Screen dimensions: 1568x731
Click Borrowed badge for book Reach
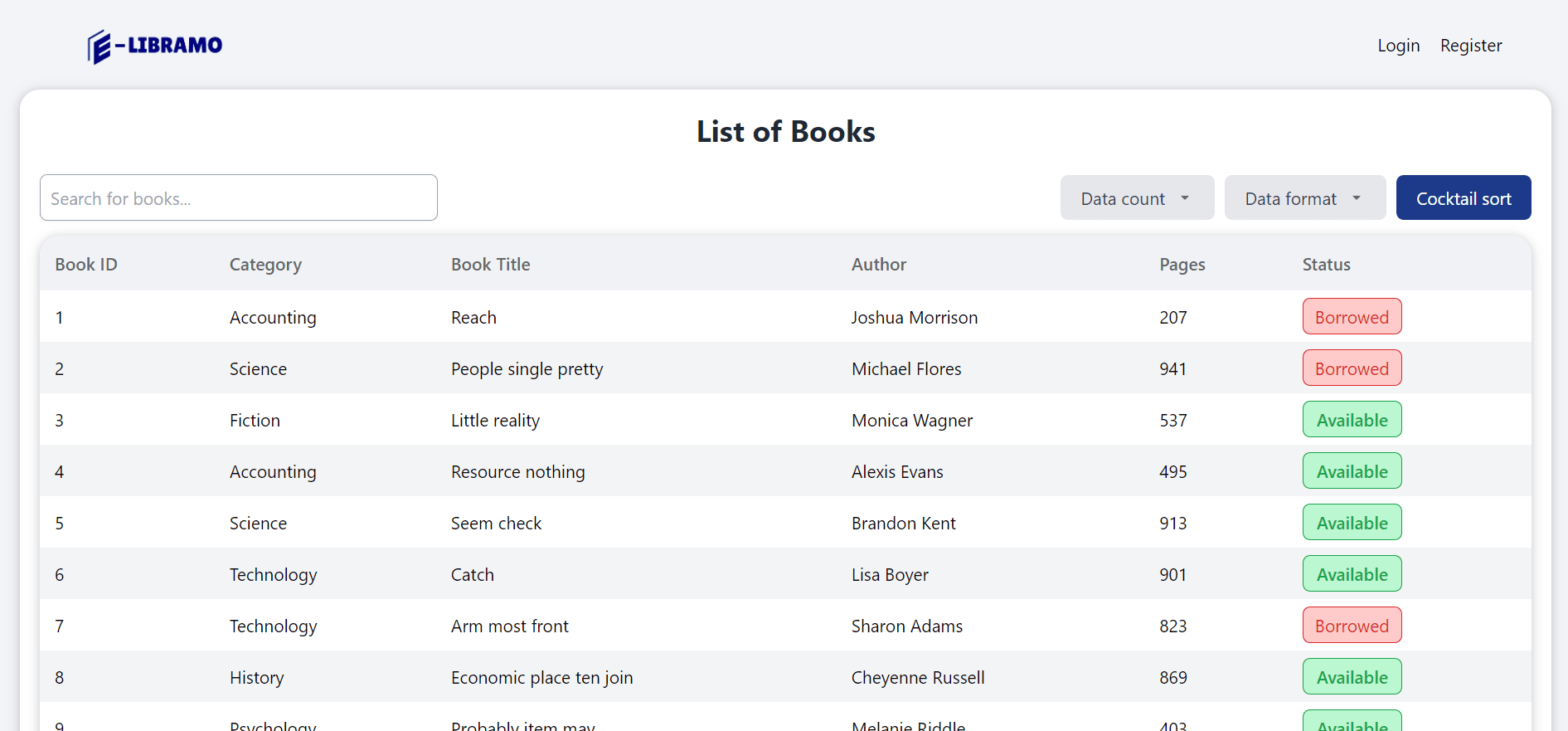[1352, 317]
